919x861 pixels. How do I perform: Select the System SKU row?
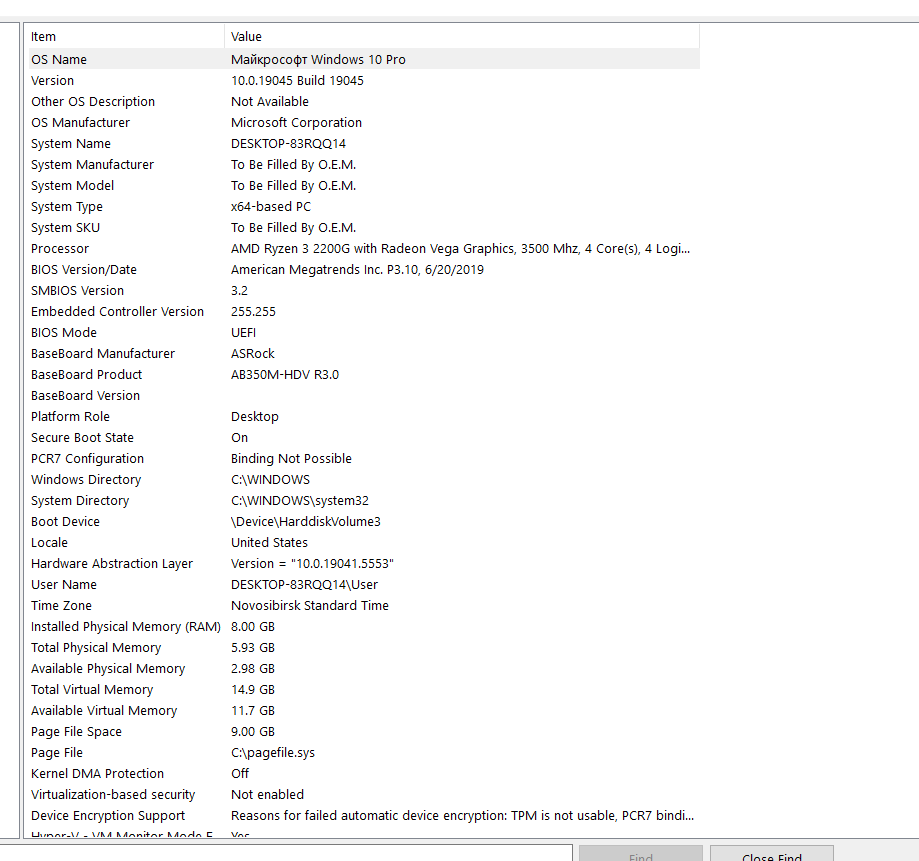pos(364,228)
